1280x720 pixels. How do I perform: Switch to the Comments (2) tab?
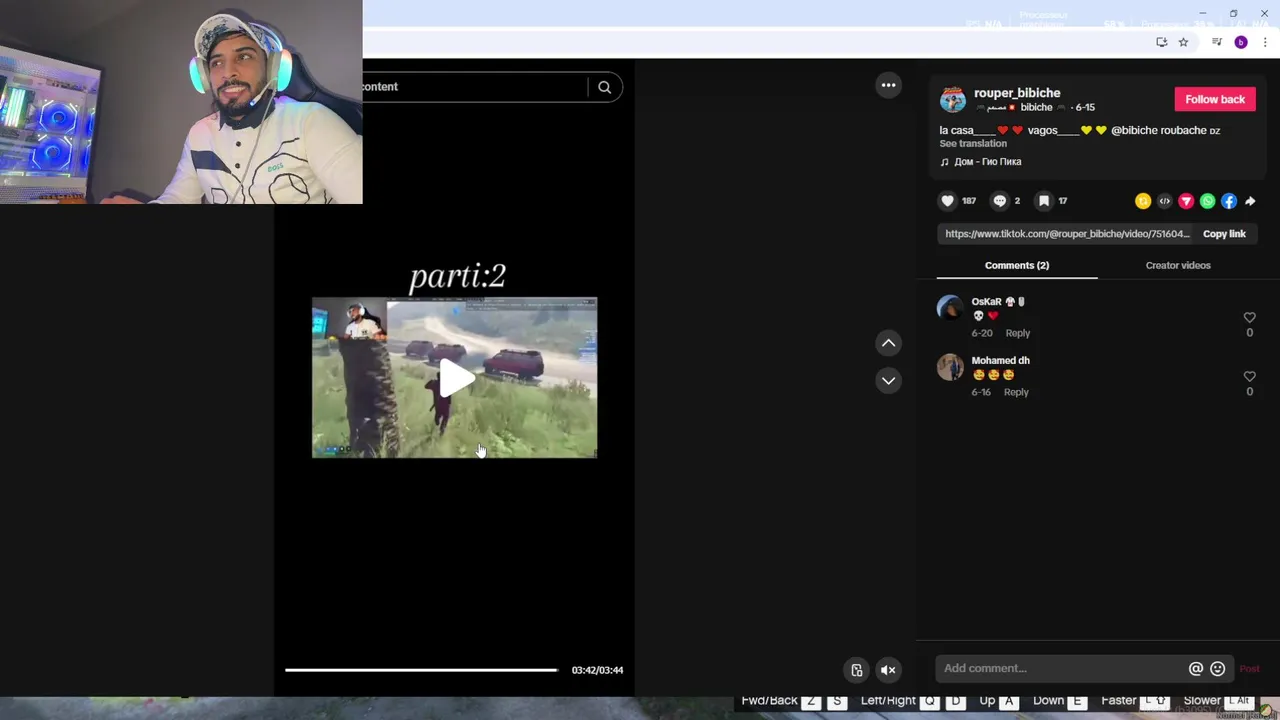pyautogui.click(x=1017, y=265)
